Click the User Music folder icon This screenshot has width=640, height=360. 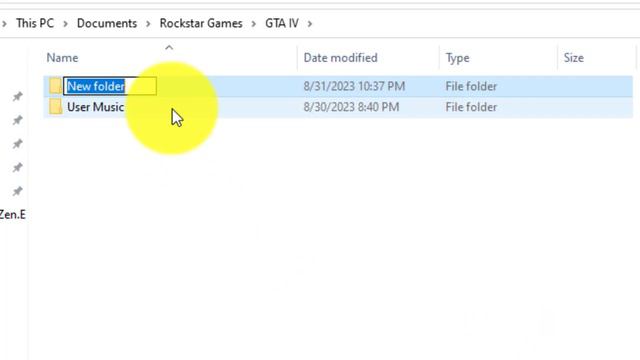[x=56, y=107]
